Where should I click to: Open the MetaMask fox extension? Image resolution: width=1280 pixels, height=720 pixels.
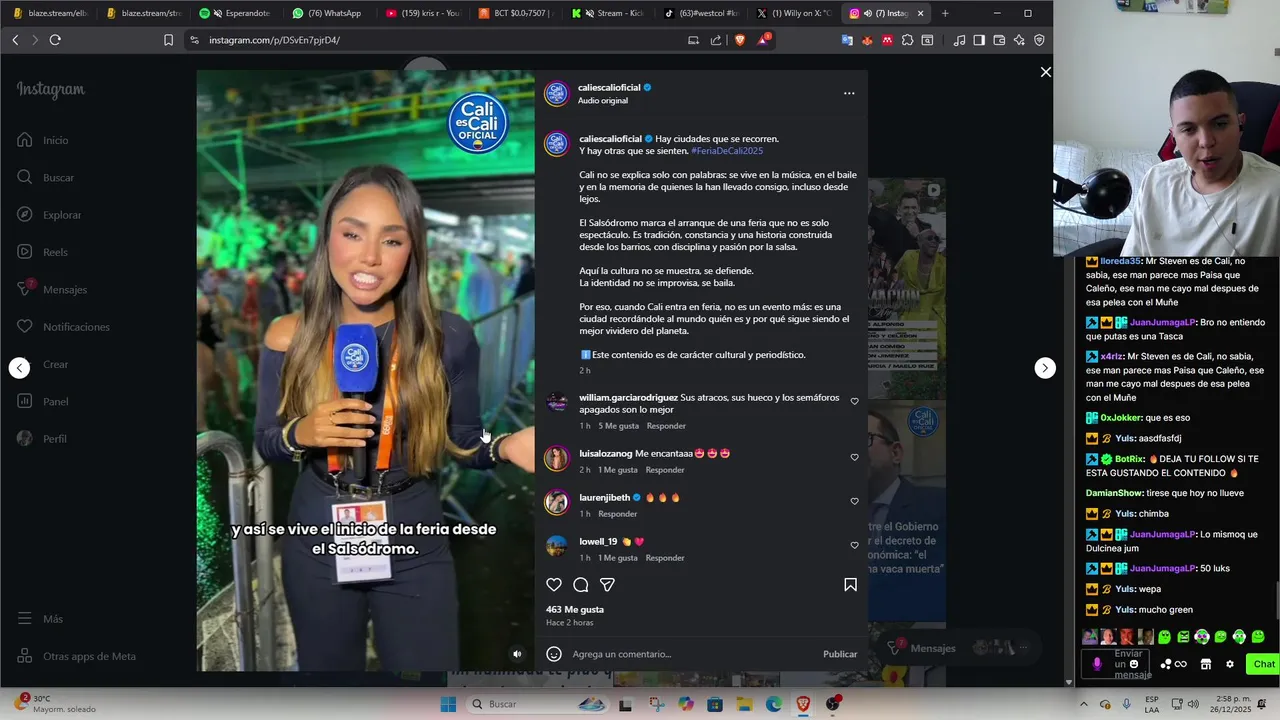coord(867,40)
